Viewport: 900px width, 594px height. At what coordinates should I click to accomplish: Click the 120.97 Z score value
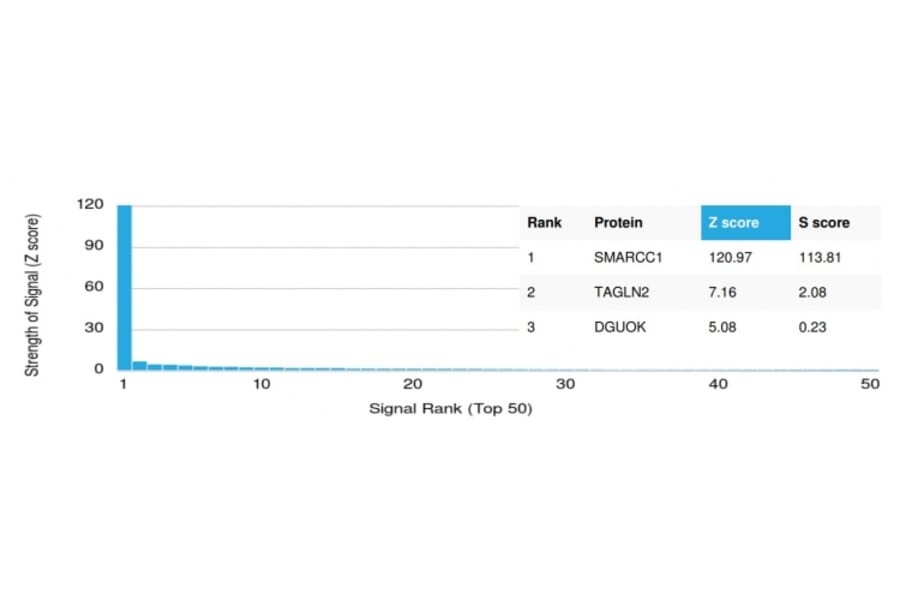click(x=729, y=258)
